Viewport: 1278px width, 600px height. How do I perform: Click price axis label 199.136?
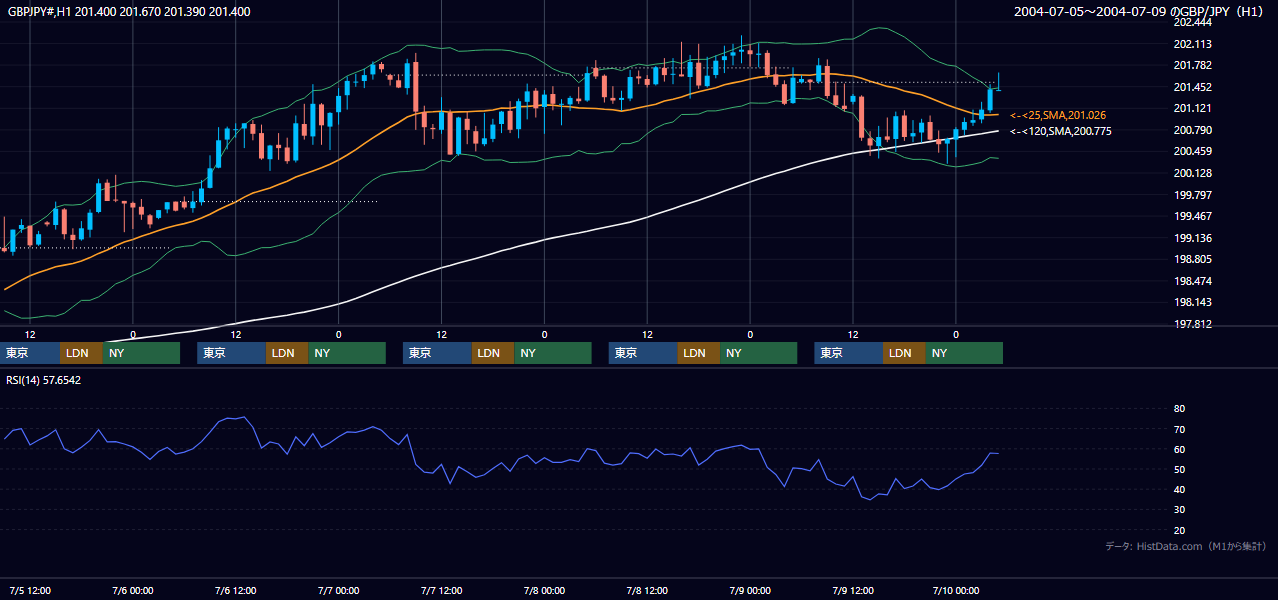coord(1192,238)
